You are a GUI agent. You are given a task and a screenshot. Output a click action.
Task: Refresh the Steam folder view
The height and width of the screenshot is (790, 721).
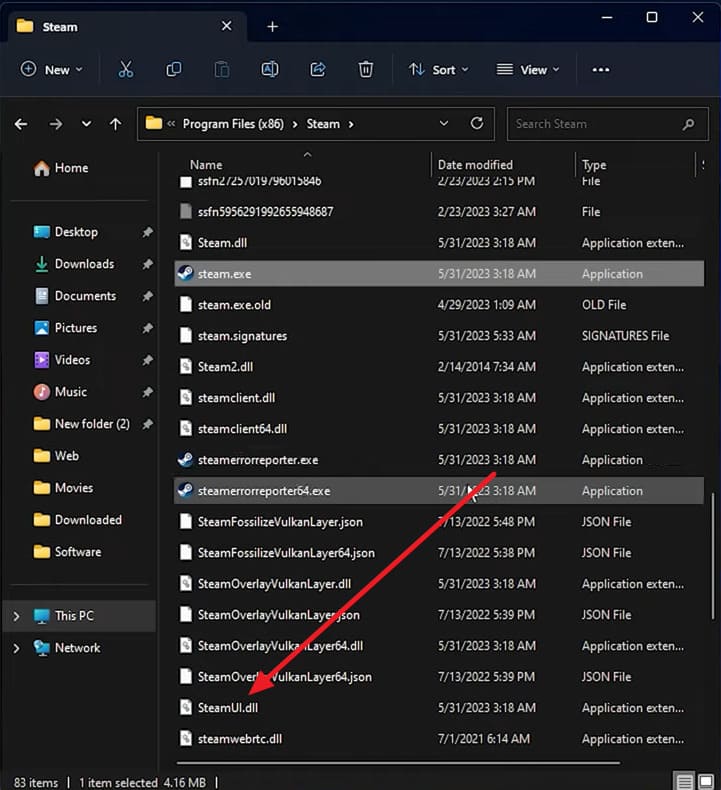coord(477,123)
